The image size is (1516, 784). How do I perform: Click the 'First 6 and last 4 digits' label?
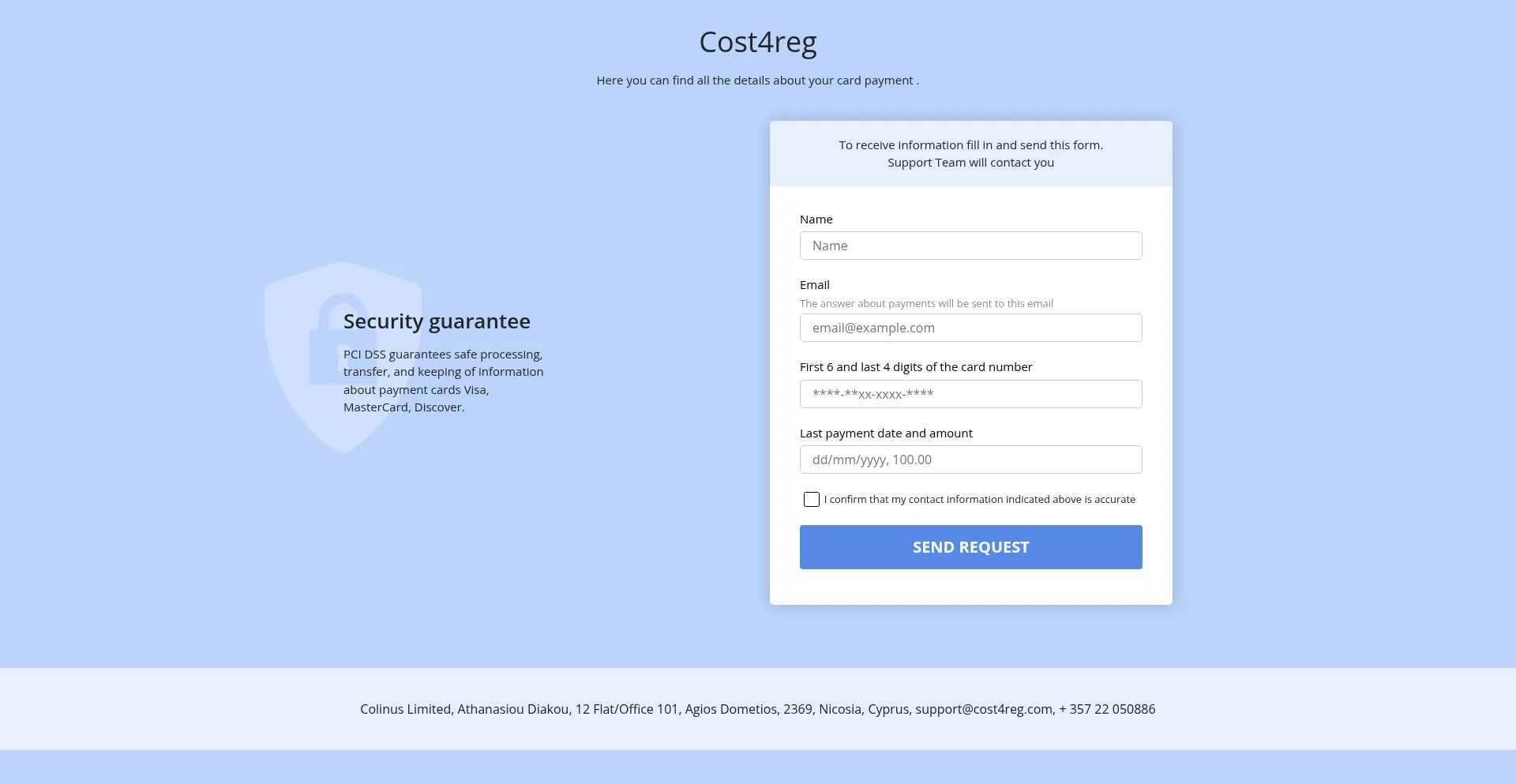pyautogui.click(x=915, y=367)
